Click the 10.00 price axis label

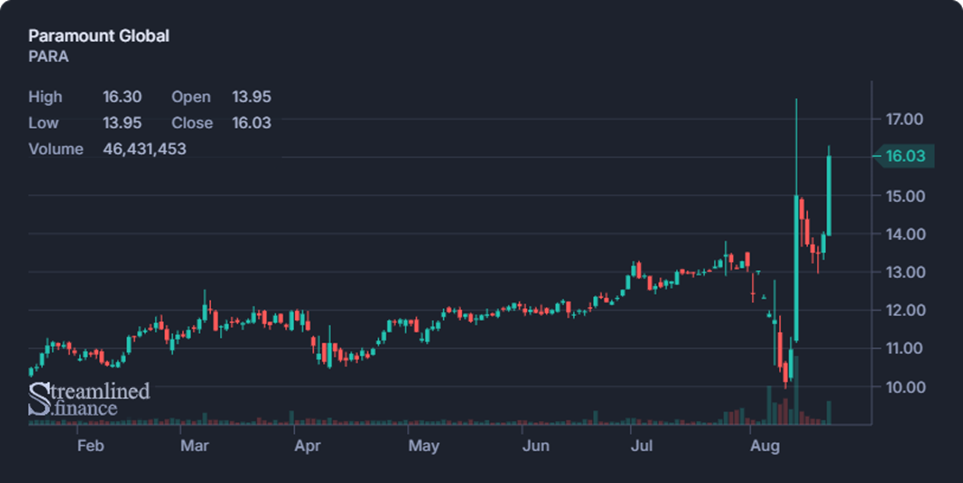904,387
